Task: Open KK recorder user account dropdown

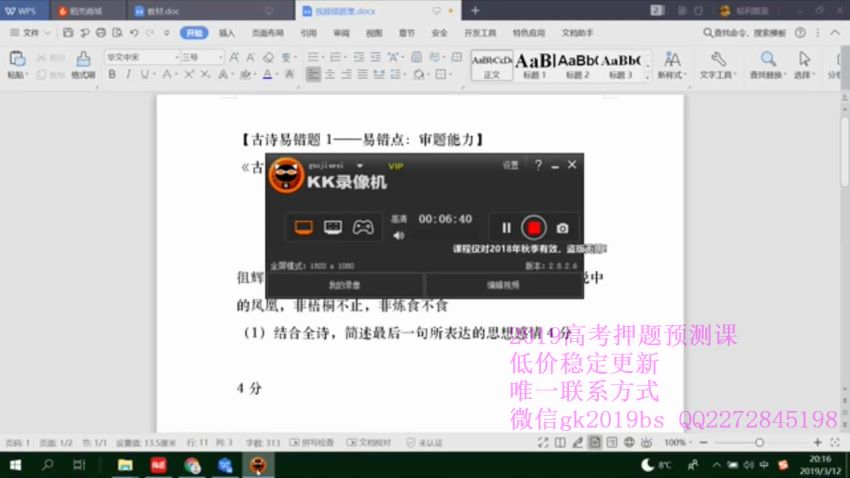Action: [x=360, y=165]
